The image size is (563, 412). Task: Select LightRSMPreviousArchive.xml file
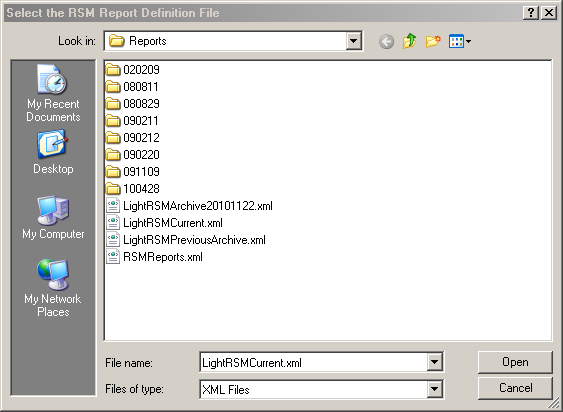pos(186,240)
